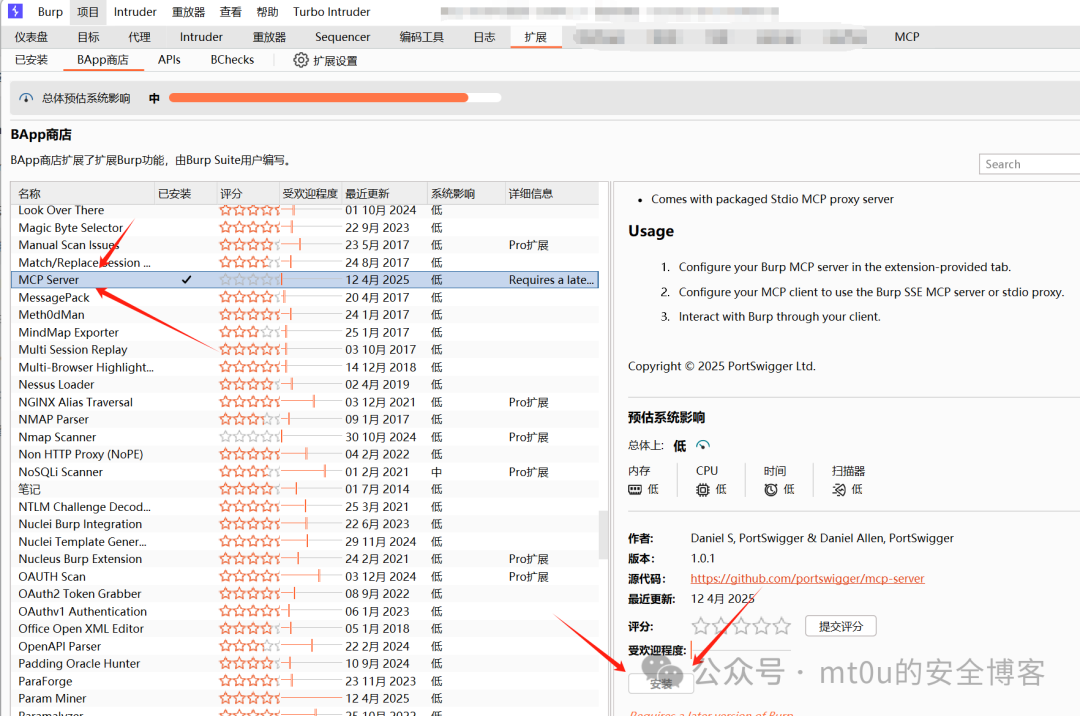Image resolution: width=1080 pixels, height=716 pixels.
Task: Click the gauge icon beside overall 低 rating
Action: click(703, 445)
